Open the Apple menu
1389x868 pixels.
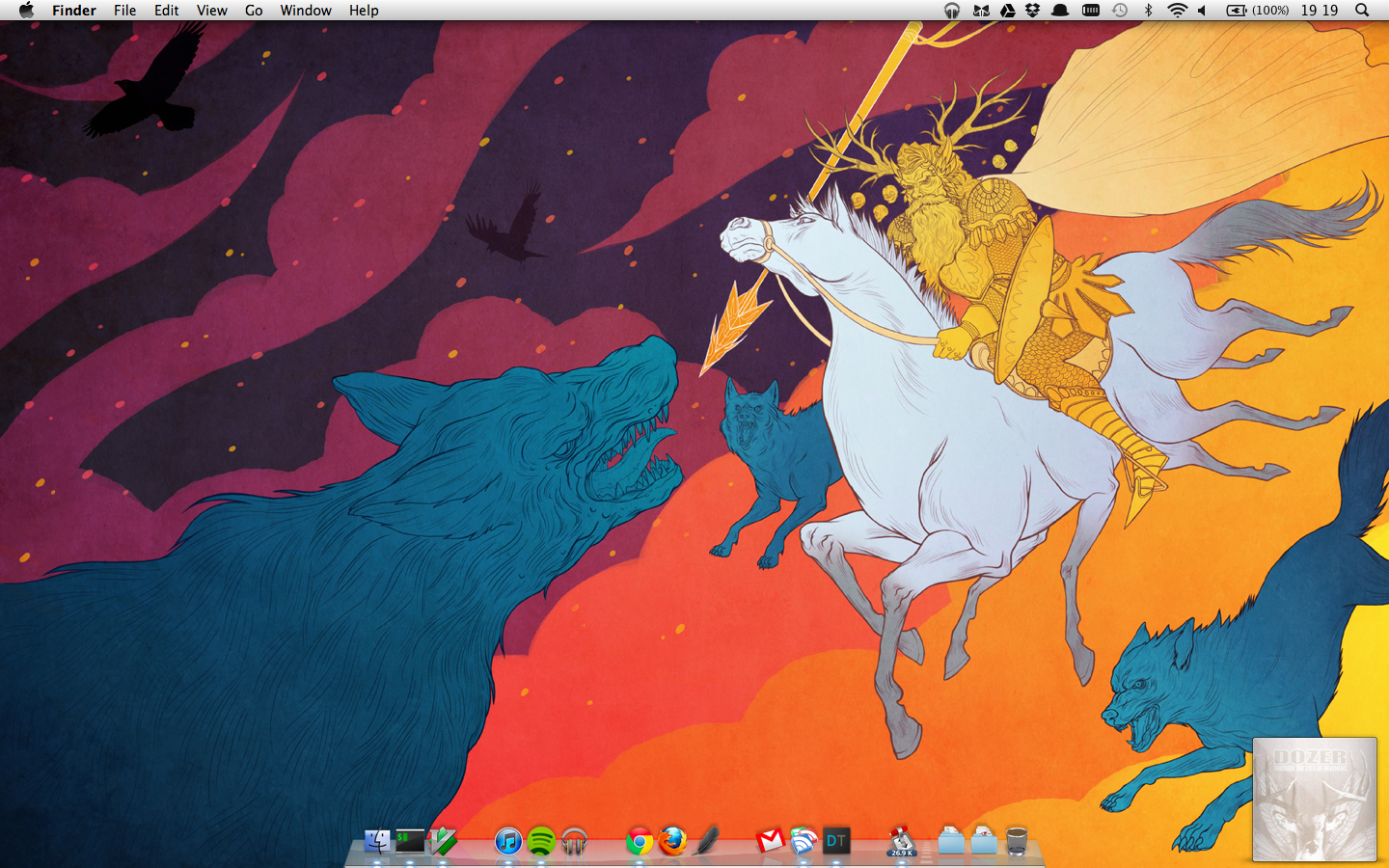point(26,11)
